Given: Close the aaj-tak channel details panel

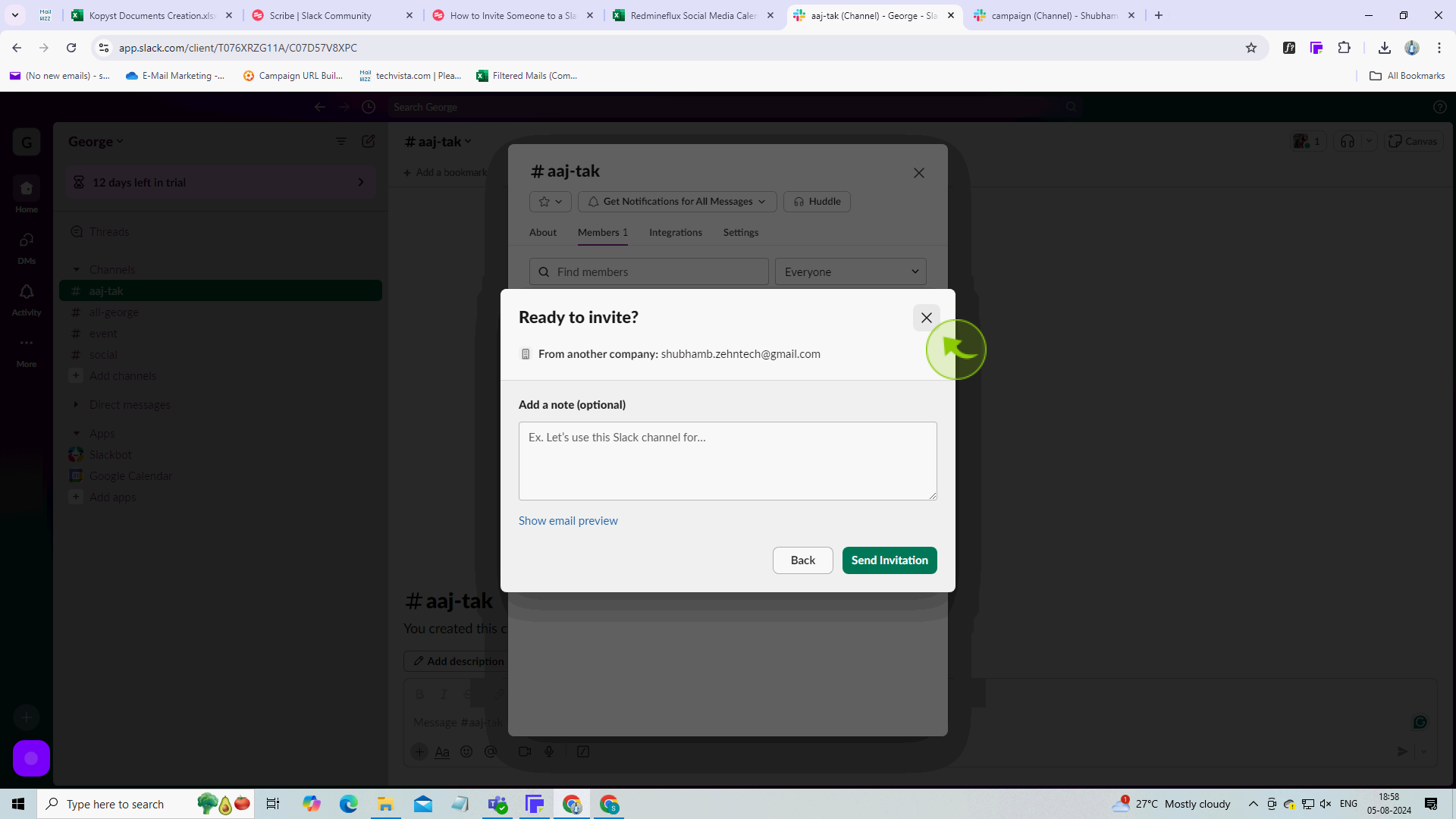Looking at the screenshot, I should 918,173.
